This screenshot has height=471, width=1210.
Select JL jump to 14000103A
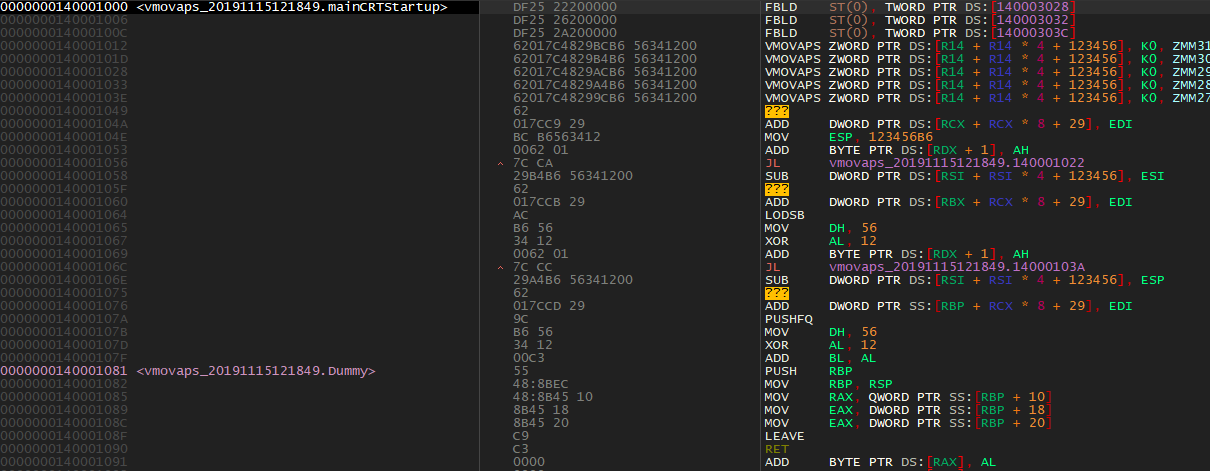coord(925,267)
